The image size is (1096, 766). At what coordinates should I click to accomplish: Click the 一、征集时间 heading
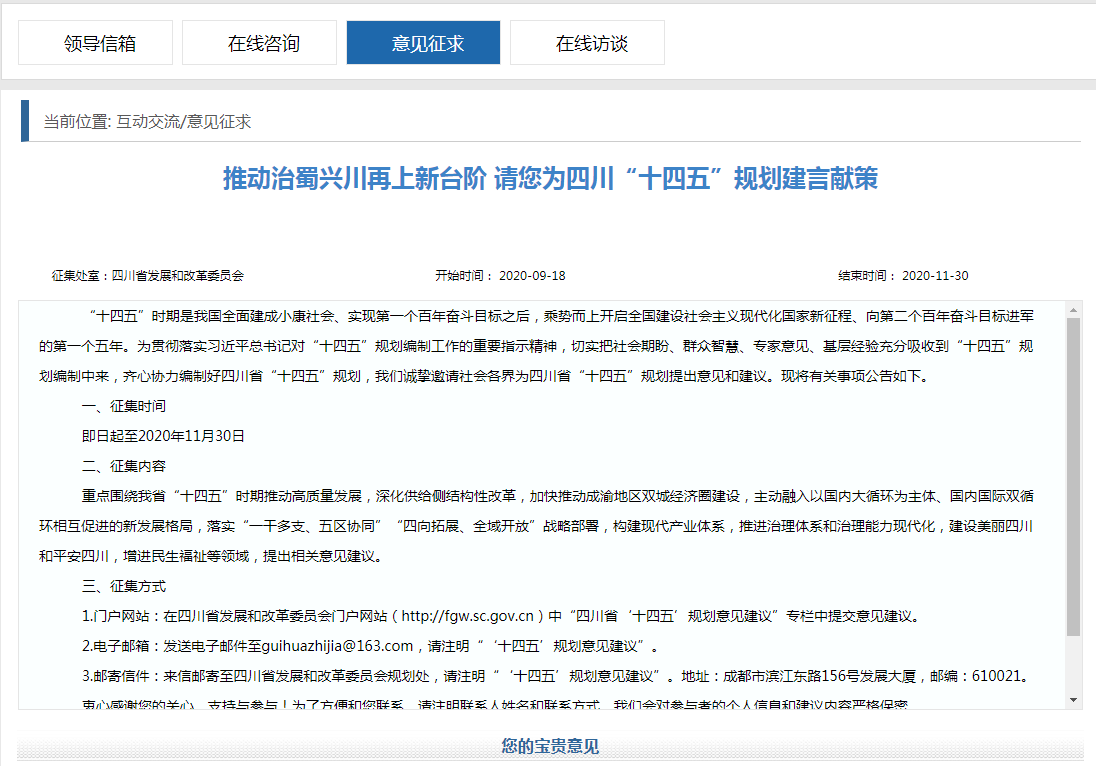(x=124, y=407)
